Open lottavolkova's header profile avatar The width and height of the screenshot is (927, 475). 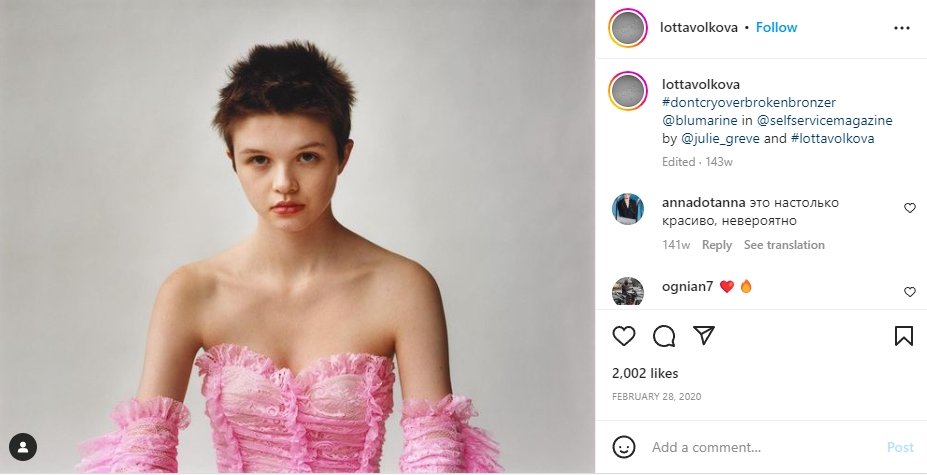pyautogui.click(x=628, y=28)
